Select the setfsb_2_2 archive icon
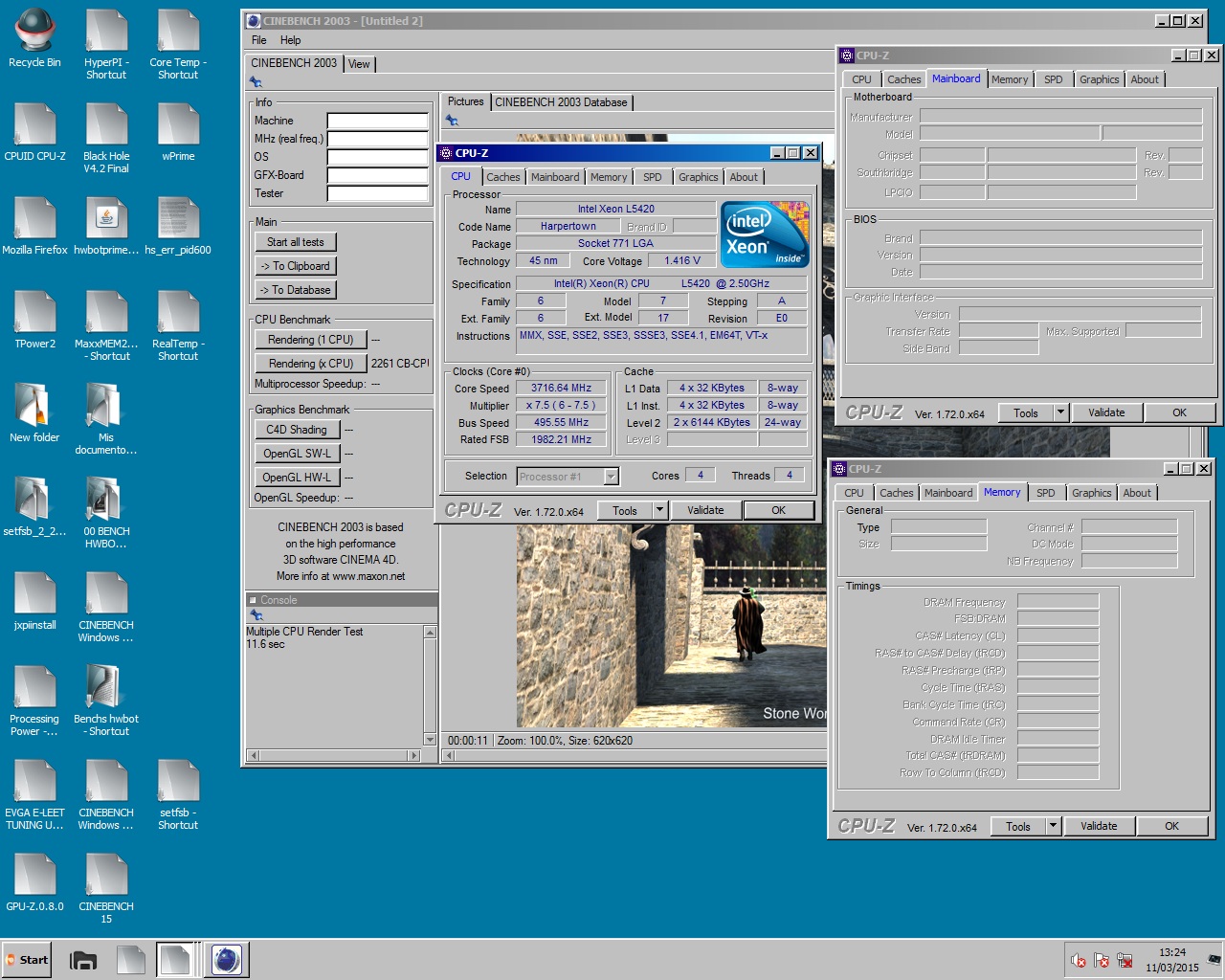The image size is (1225, 980). point(34,507)
